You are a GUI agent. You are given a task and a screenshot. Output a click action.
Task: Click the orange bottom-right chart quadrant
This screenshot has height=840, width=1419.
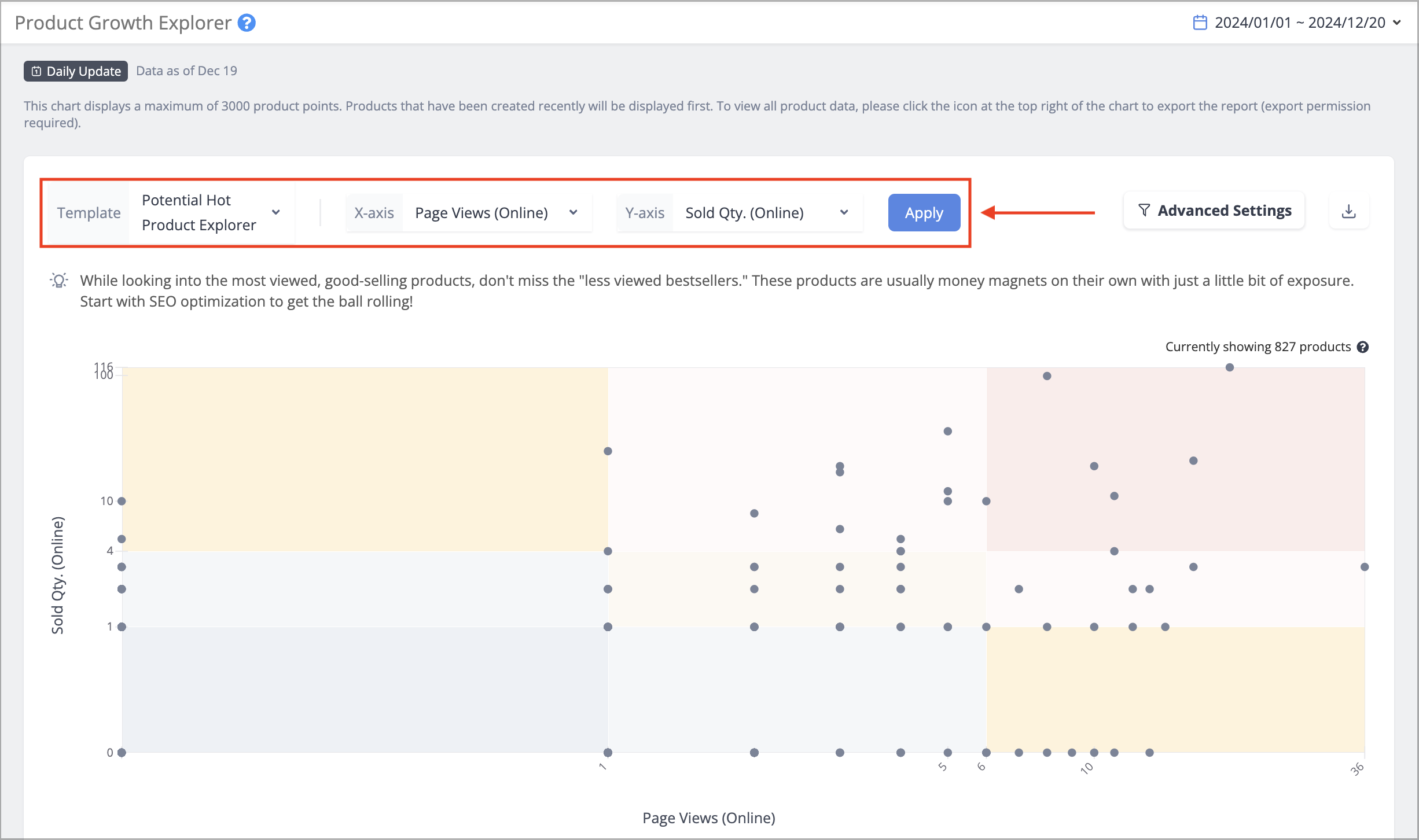(x=1176, y=690)
